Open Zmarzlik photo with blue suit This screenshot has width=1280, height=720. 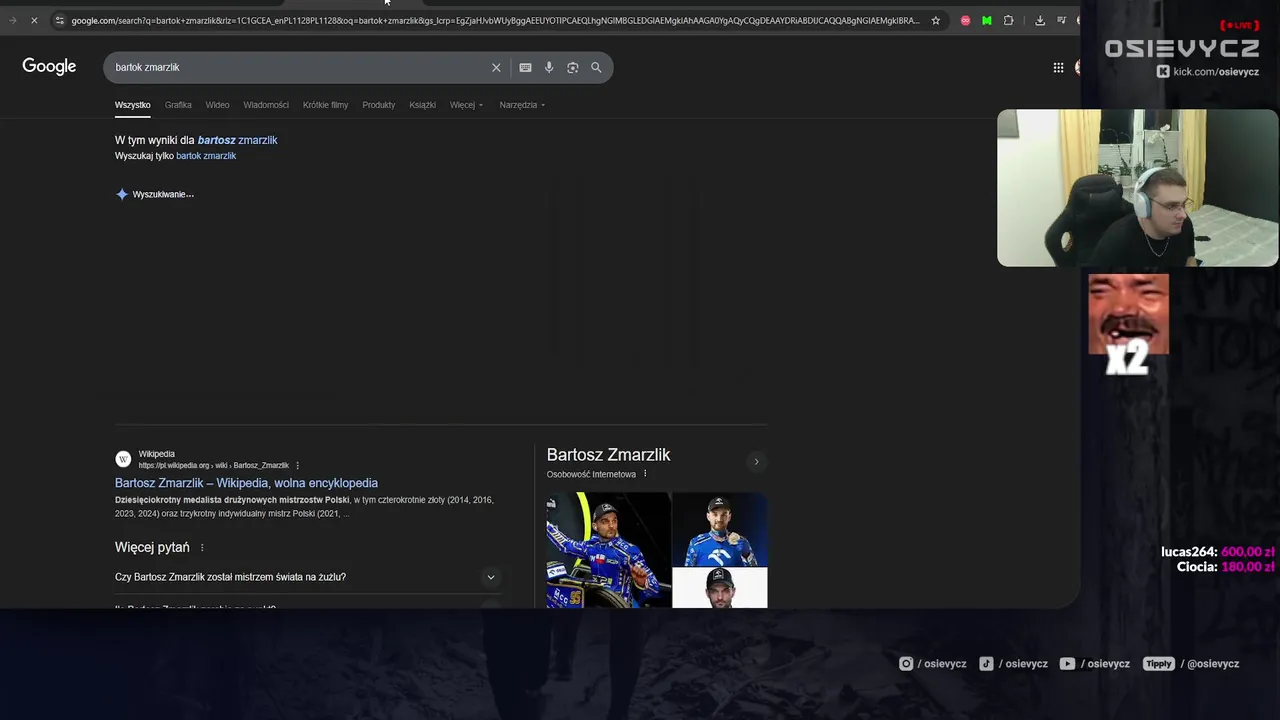click(x=719, y=529)
